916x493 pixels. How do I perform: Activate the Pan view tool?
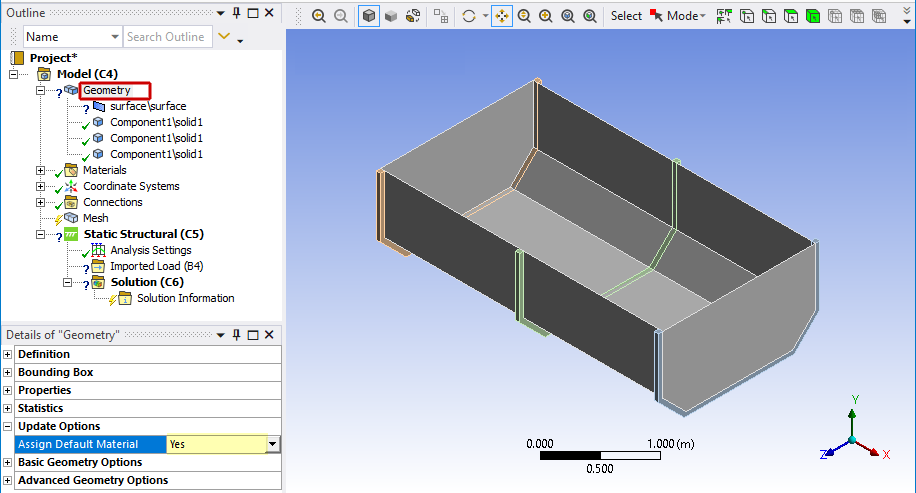point(501,16)
